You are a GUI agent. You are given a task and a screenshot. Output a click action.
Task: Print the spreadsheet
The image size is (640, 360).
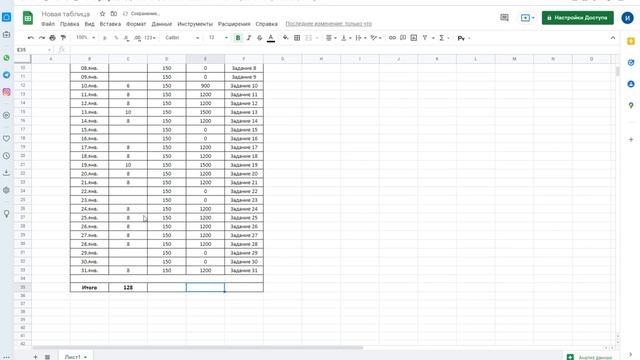(52, 38)
